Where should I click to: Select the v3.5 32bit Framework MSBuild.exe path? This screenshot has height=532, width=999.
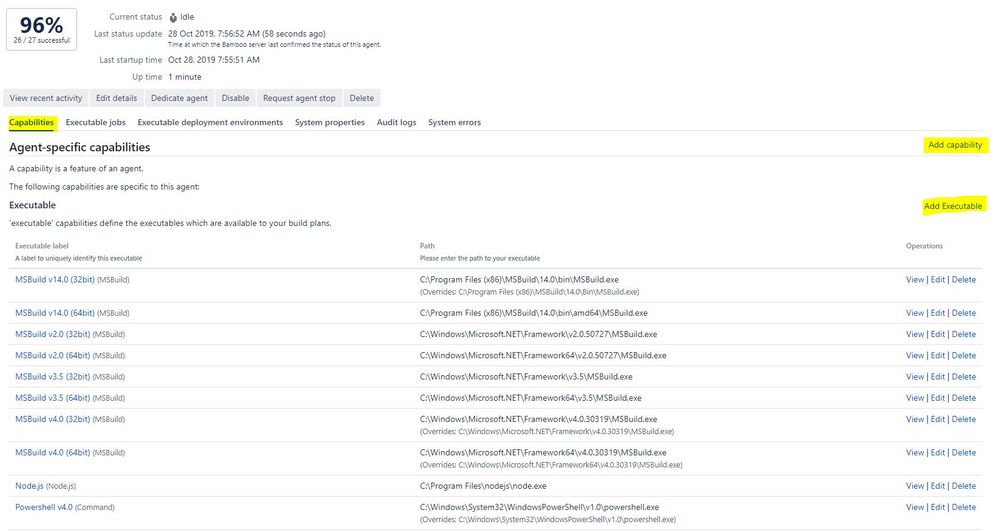526,377
